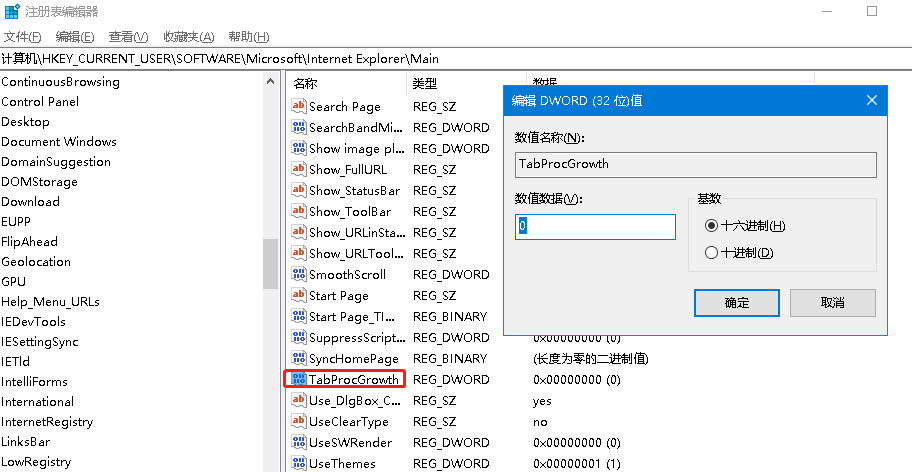Click the string icon next to UseClearType
912x472 pixels.
[x=298, y=421]
